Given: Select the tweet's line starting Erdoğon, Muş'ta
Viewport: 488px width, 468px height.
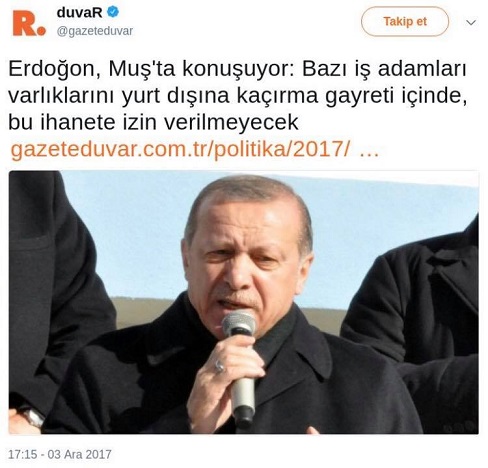Looking at the screenshot, I should click(x=237, y=69).
